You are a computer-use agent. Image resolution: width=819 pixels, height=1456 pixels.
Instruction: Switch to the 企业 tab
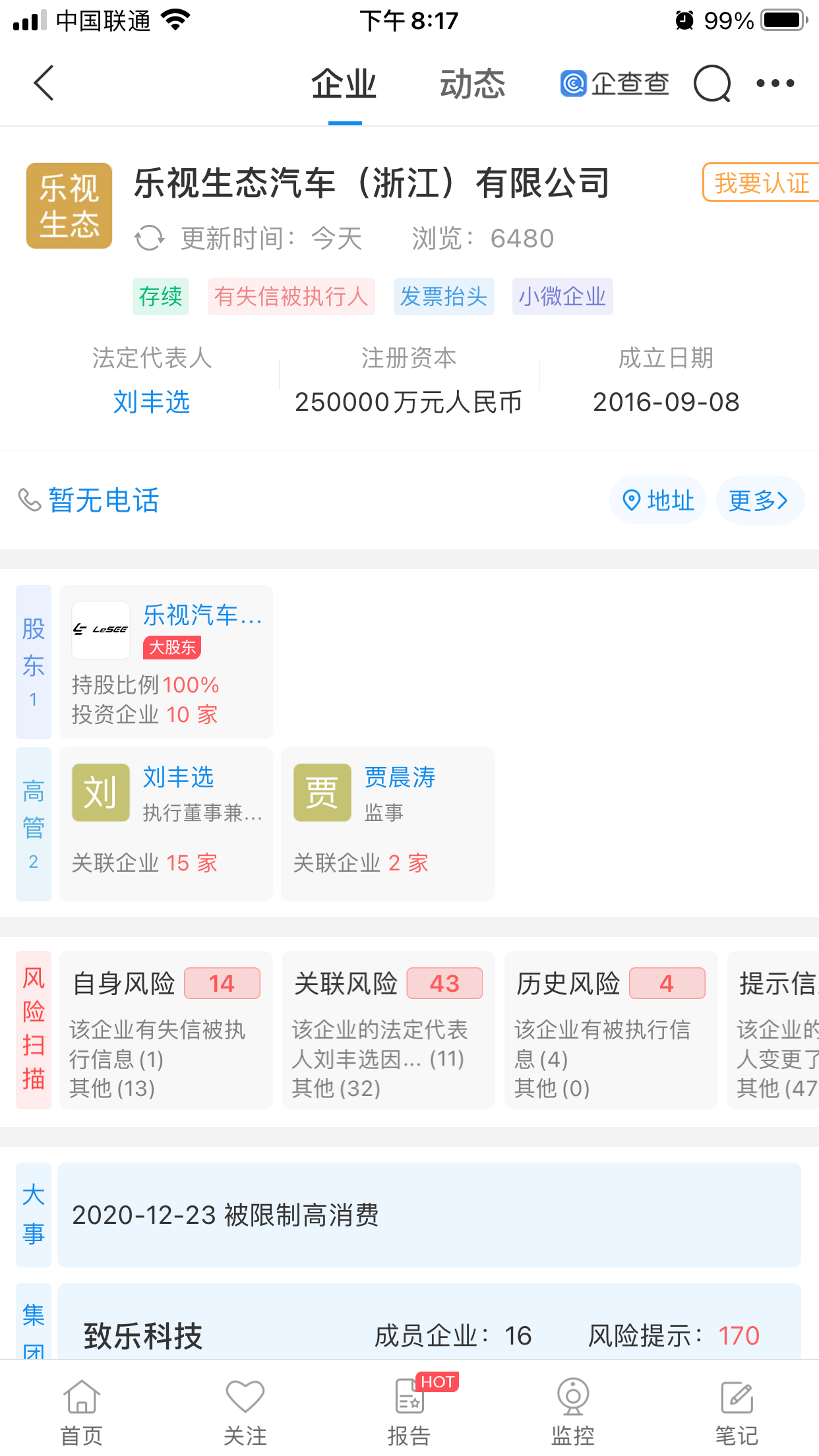pyautogui.click(x=344, y=84)
